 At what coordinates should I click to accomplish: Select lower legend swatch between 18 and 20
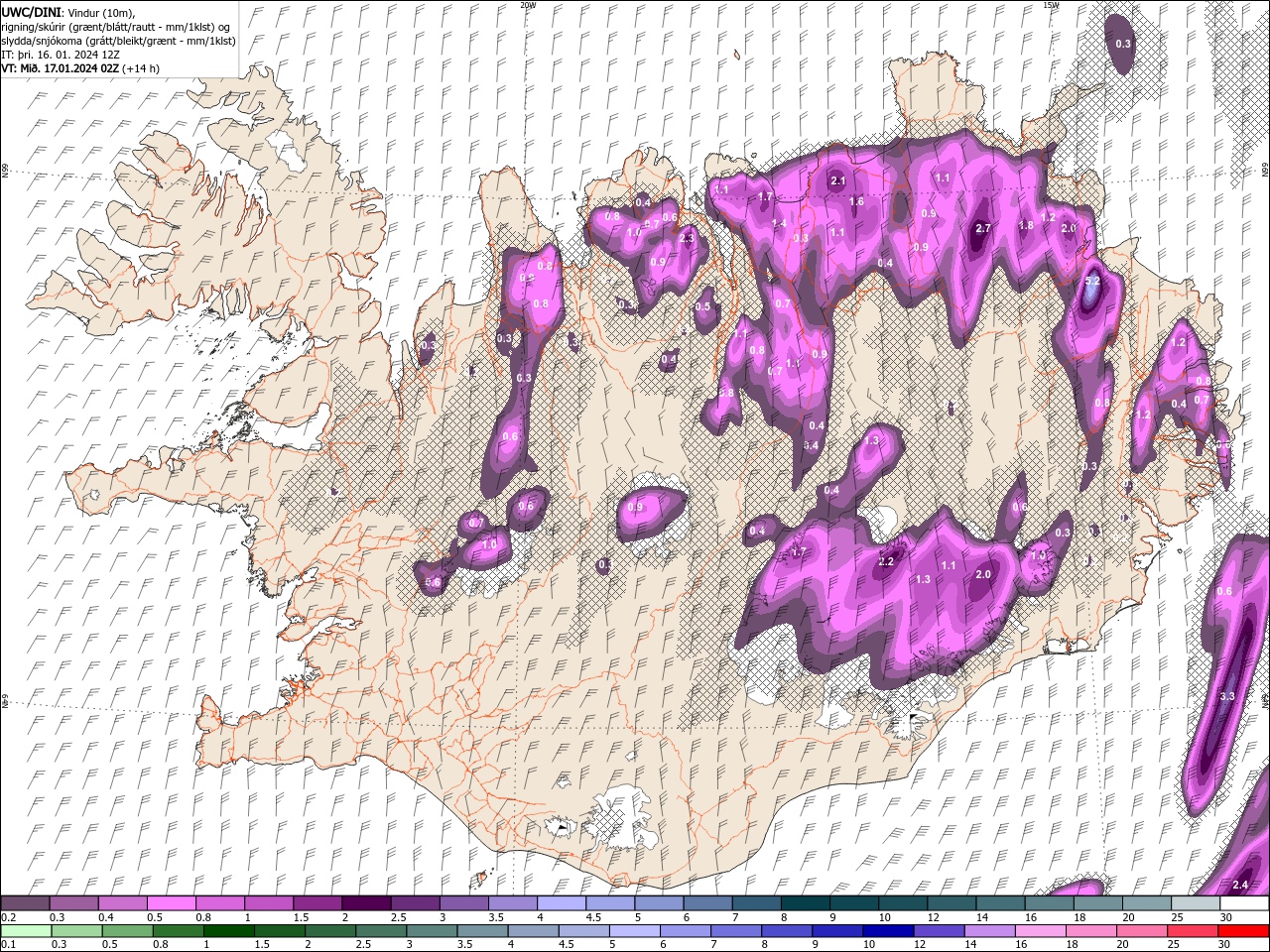[x=1089, y=930]
